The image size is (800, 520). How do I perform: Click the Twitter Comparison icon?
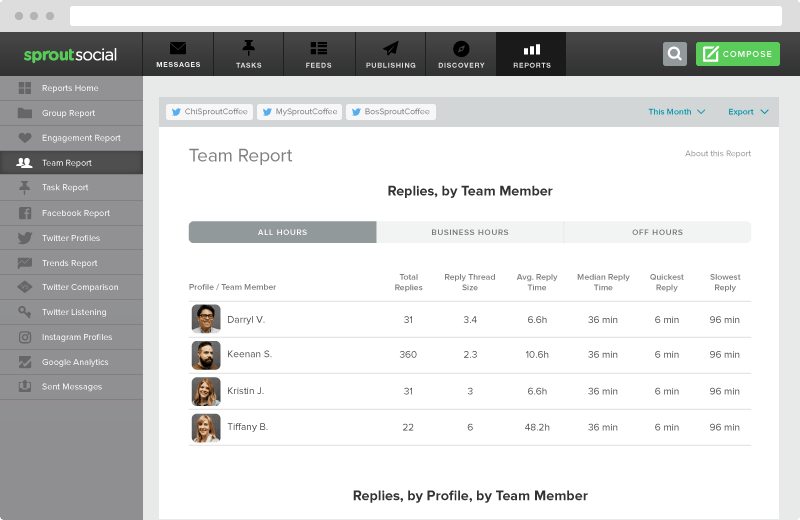24,287
